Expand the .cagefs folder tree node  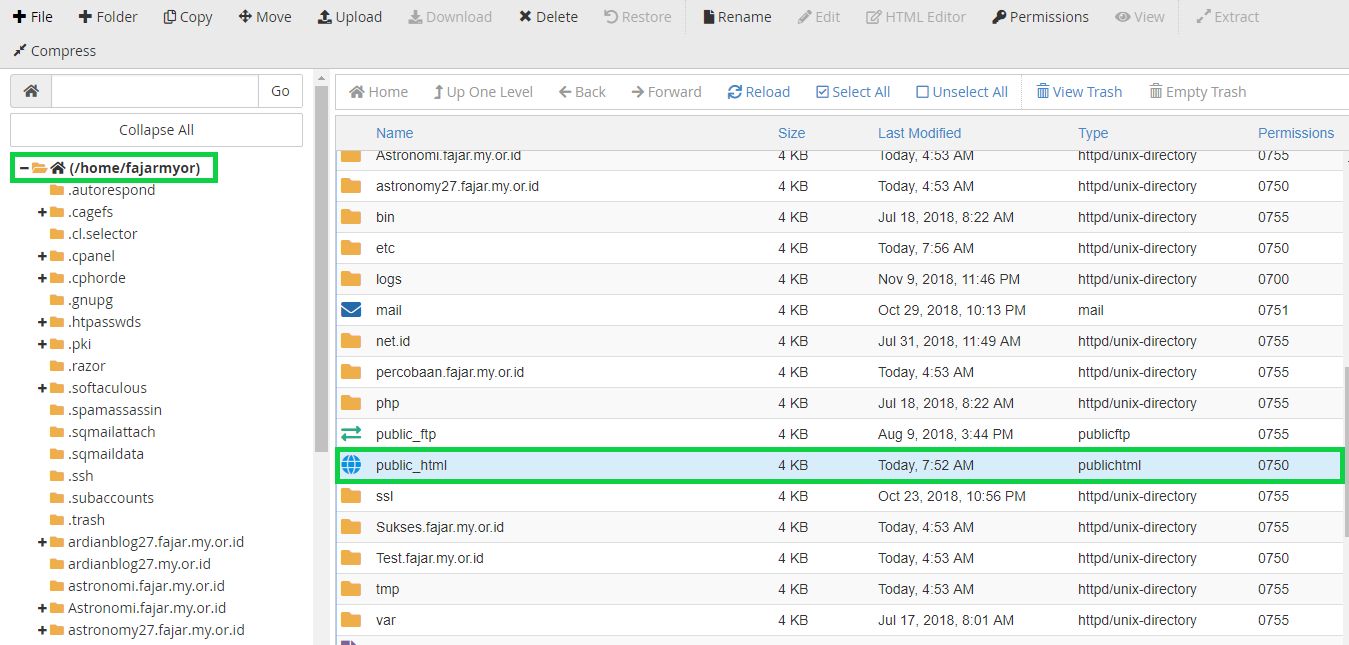coord(42,212)
